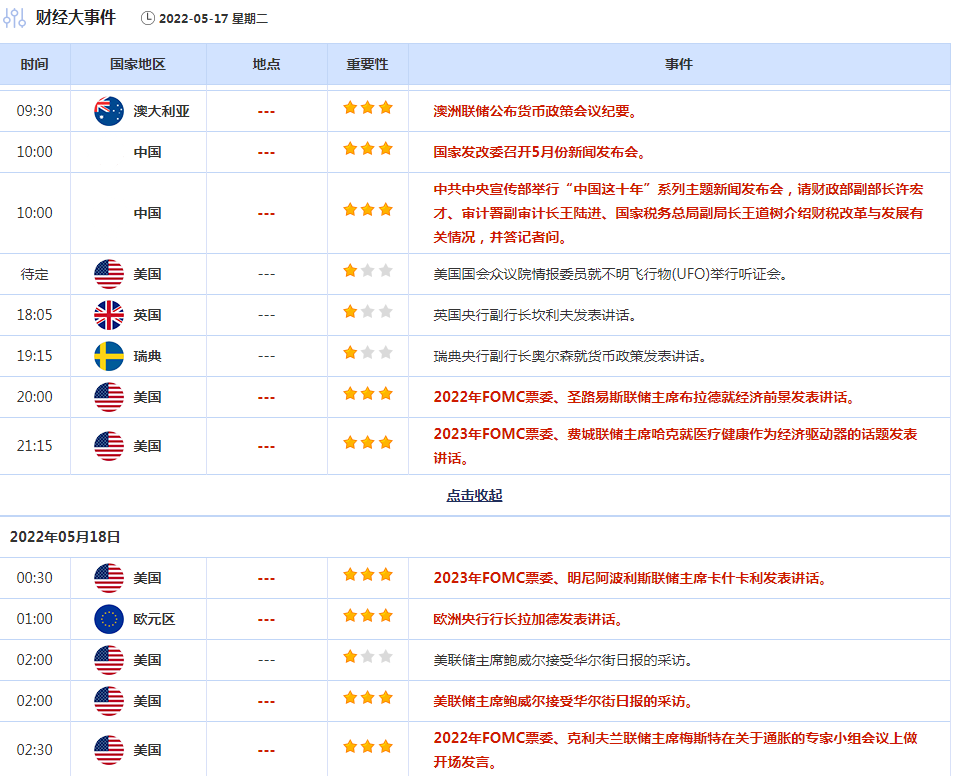Collapse the list via 点击收起

pos(474,495)
